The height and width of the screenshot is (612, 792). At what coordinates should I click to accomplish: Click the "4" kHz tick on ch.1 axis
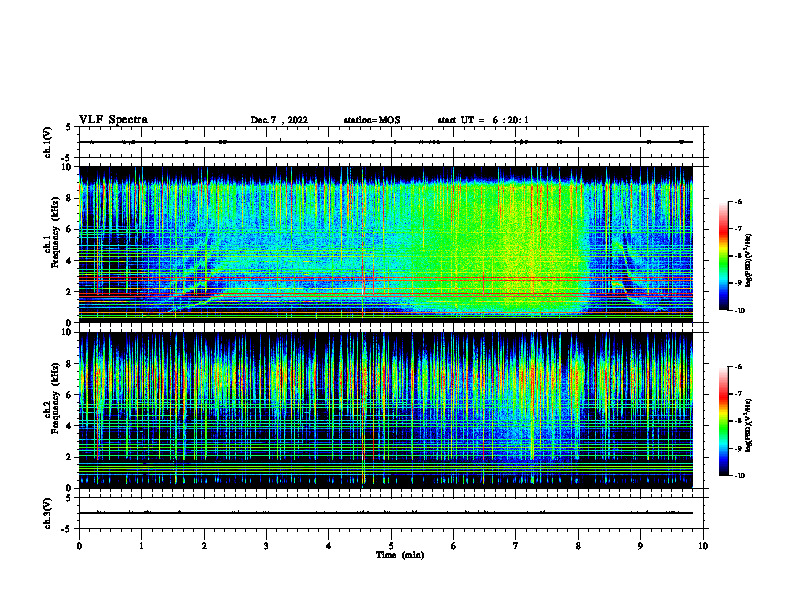[70, 261]
